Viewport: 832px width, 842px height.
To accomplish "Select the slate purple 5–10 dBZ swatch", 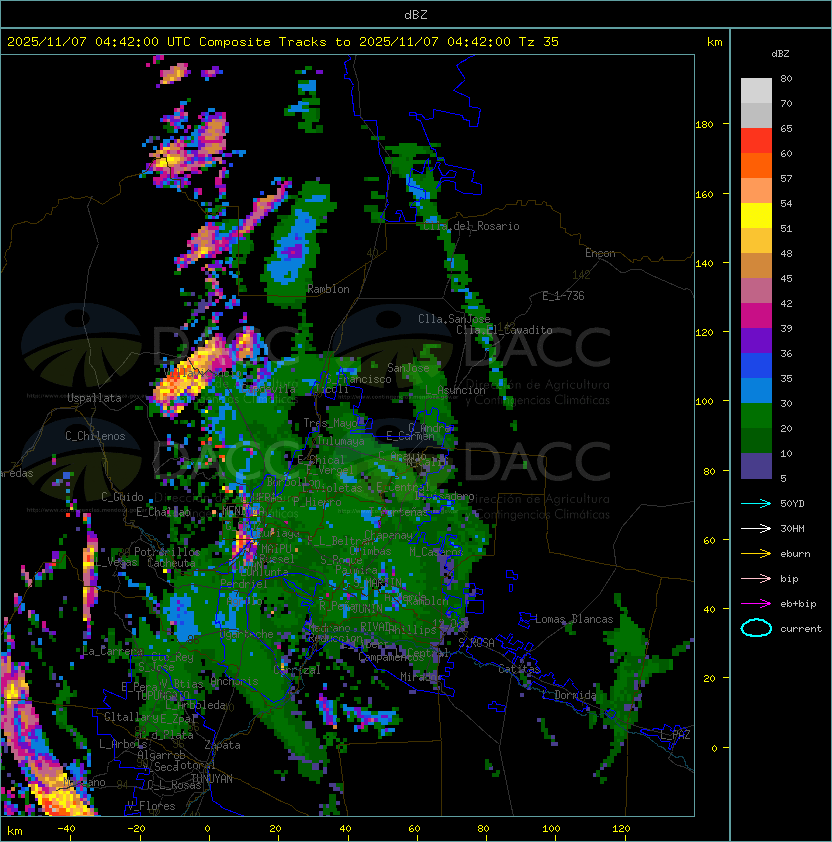I will (756, 466).
